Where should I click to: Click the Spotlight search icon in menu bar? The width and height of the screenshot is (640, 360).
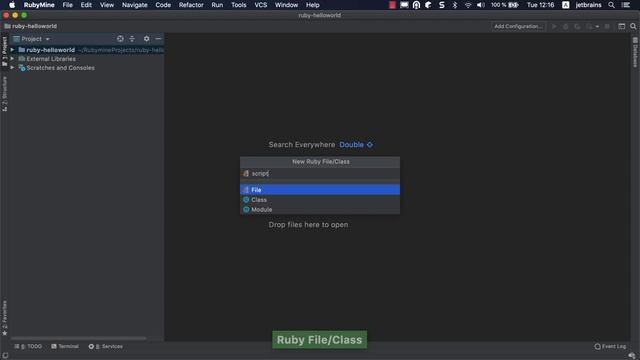[x=611, y=5]
